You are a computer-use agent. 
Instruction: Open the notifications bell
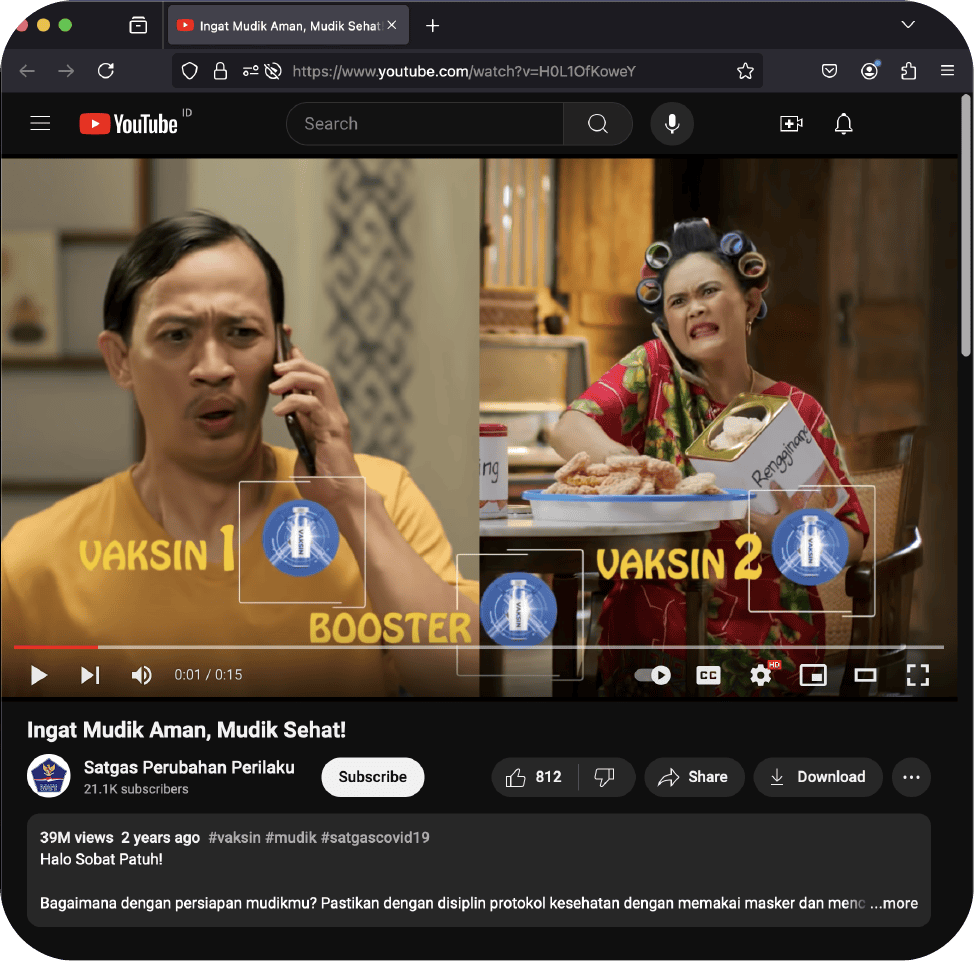pyautogui.click(x=844, y=124)
